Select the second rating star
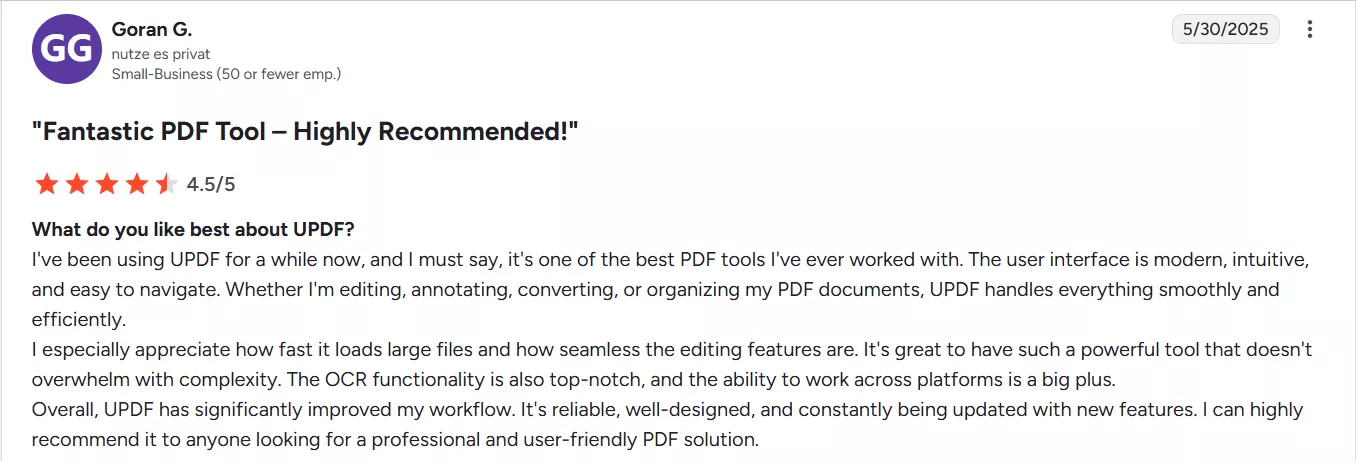 coord(76,184)
